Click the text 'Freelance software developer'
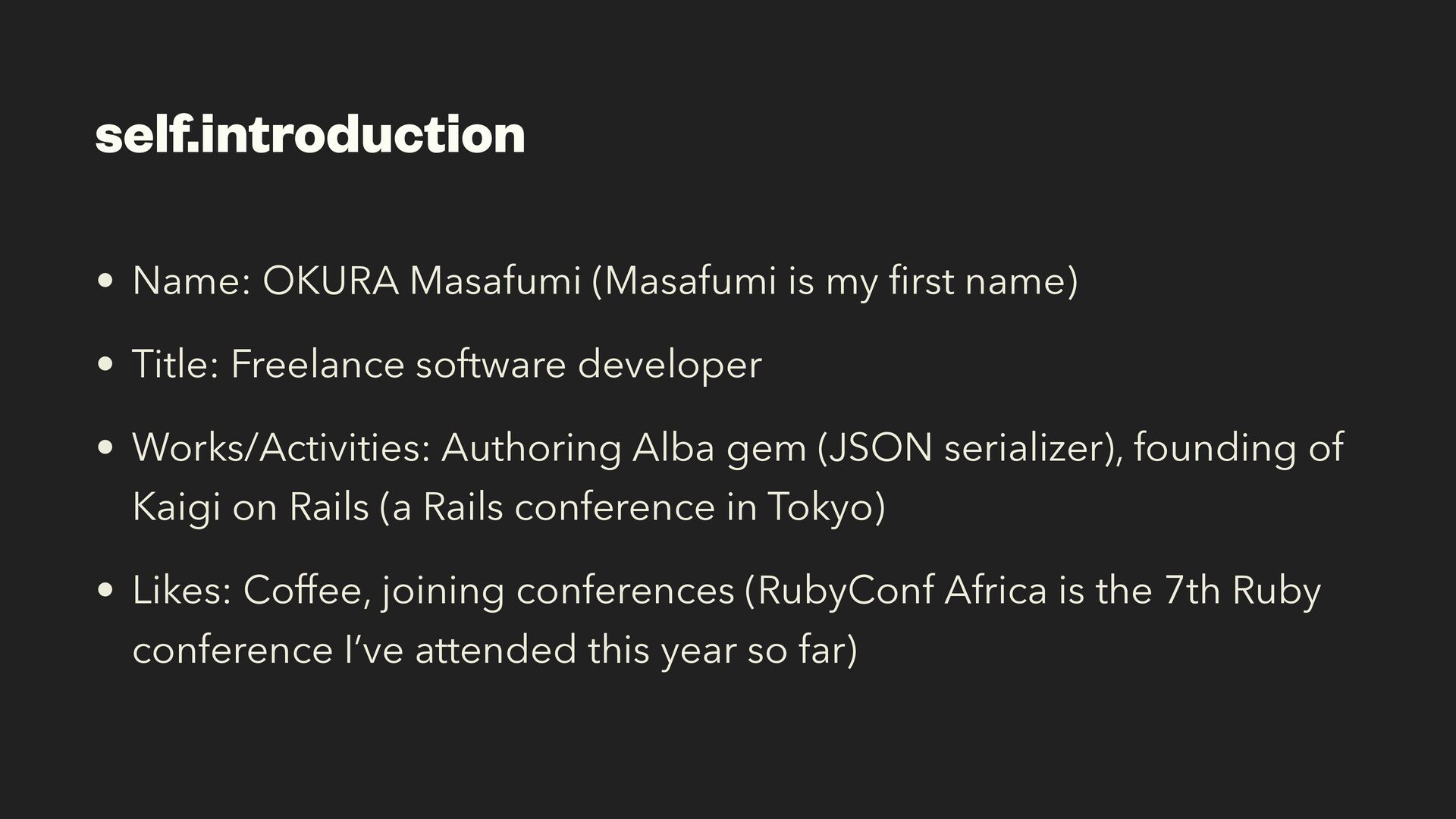This screenshot has width=1456, height=819. point(496,364)
